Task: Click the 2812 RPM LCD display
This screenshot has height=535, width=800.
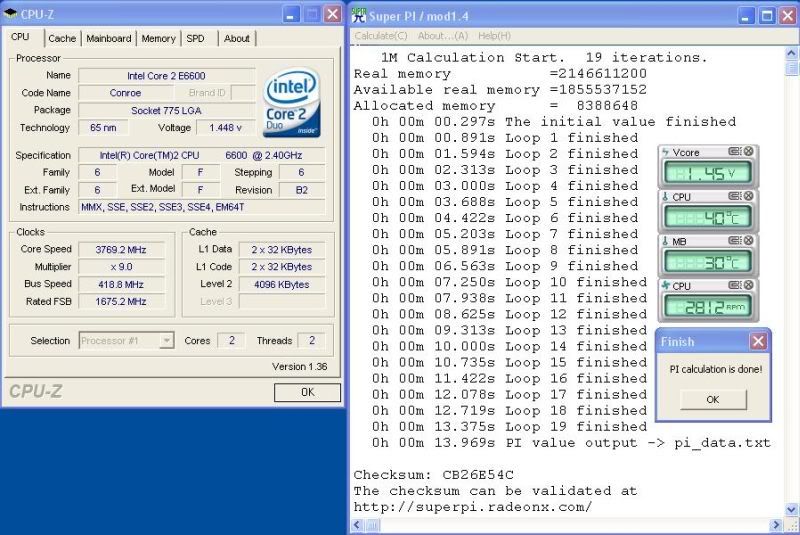Action: point(707,307)
